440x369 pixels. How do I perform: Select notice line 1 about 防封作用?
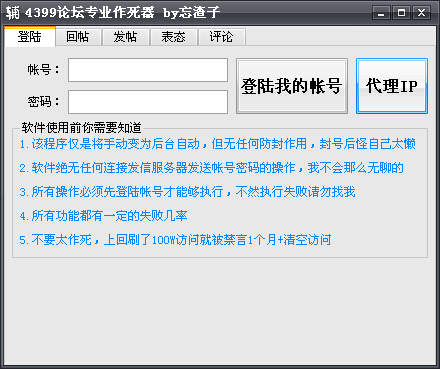(217, 144)
